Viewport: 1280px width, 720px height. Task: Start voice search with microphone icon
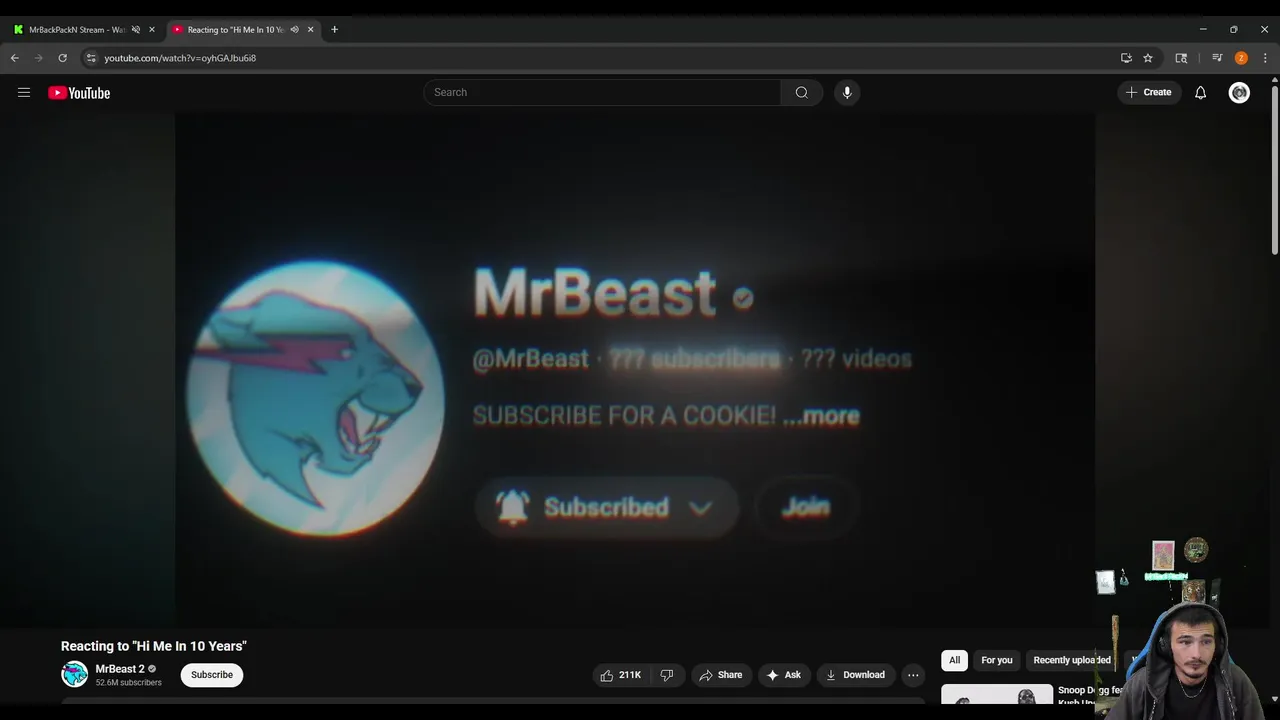(x=847, y=92)
